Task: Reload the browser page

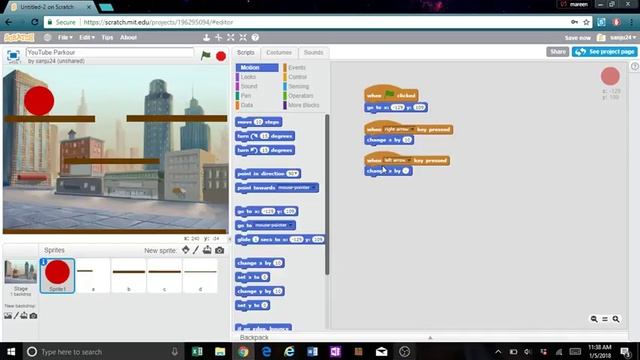Action: click(x=35, y=22)
